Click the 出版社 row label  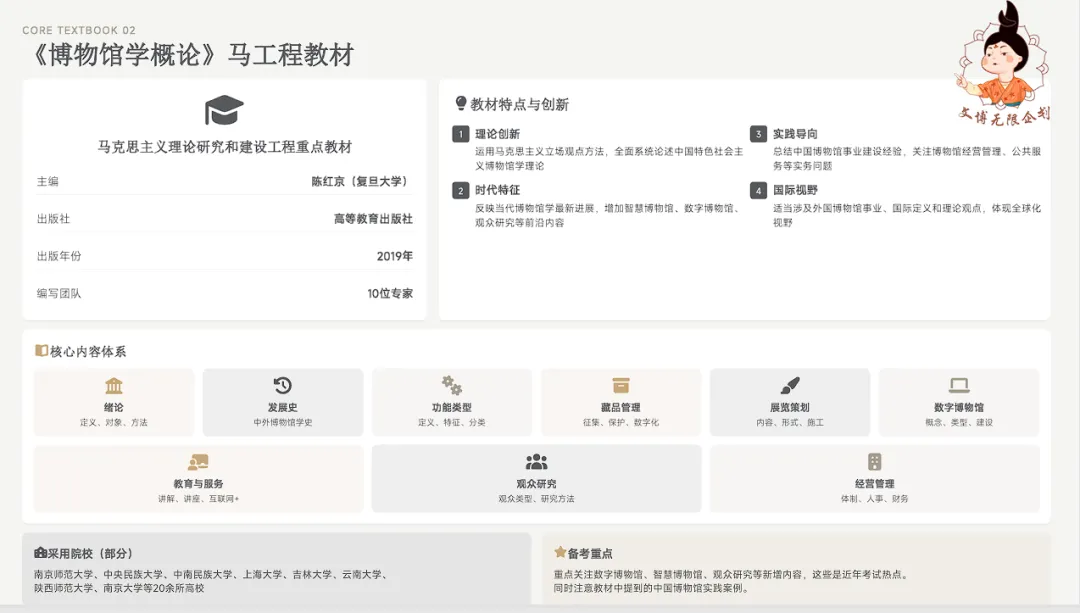coord(53,218)
